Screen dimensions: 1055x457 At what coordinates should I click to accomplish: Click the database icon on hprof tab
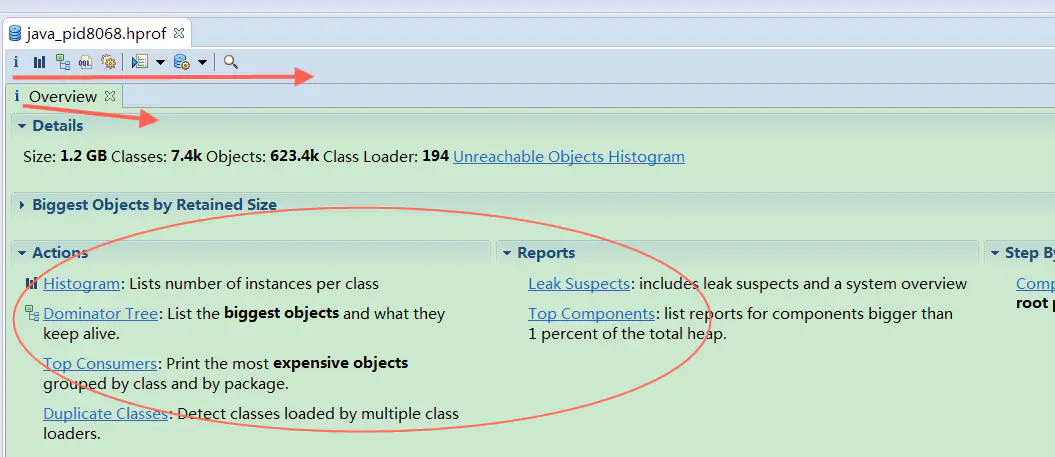tap(15, 32)
